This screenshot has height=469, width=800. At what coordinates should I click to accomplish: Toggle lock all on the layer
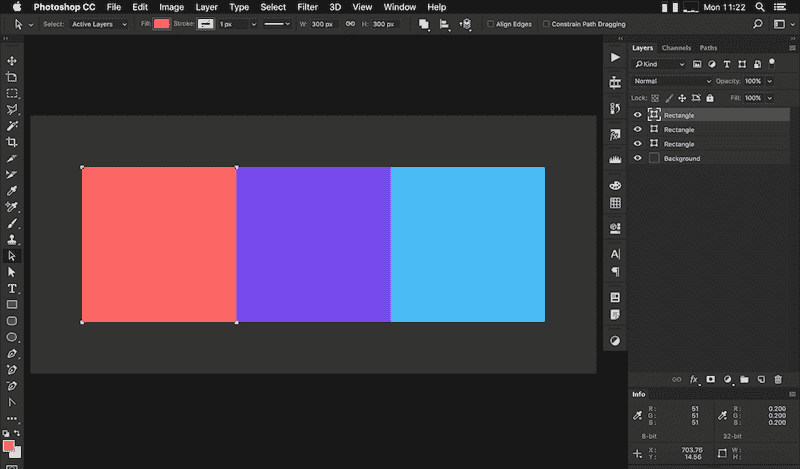pos(710,98)
